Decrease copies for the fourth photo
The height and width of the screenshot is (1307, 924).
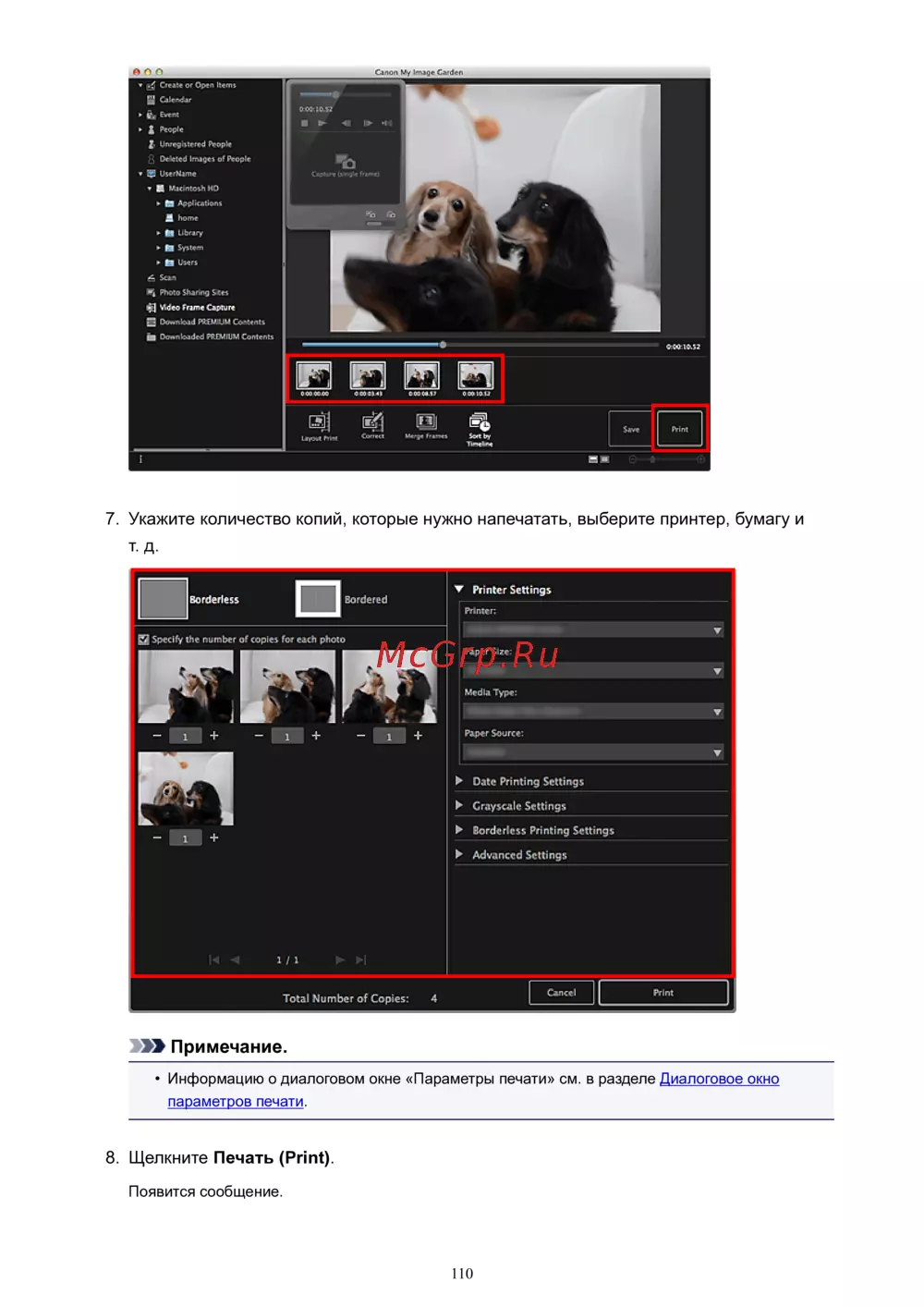pyautogui.click(x=157, y=837)
